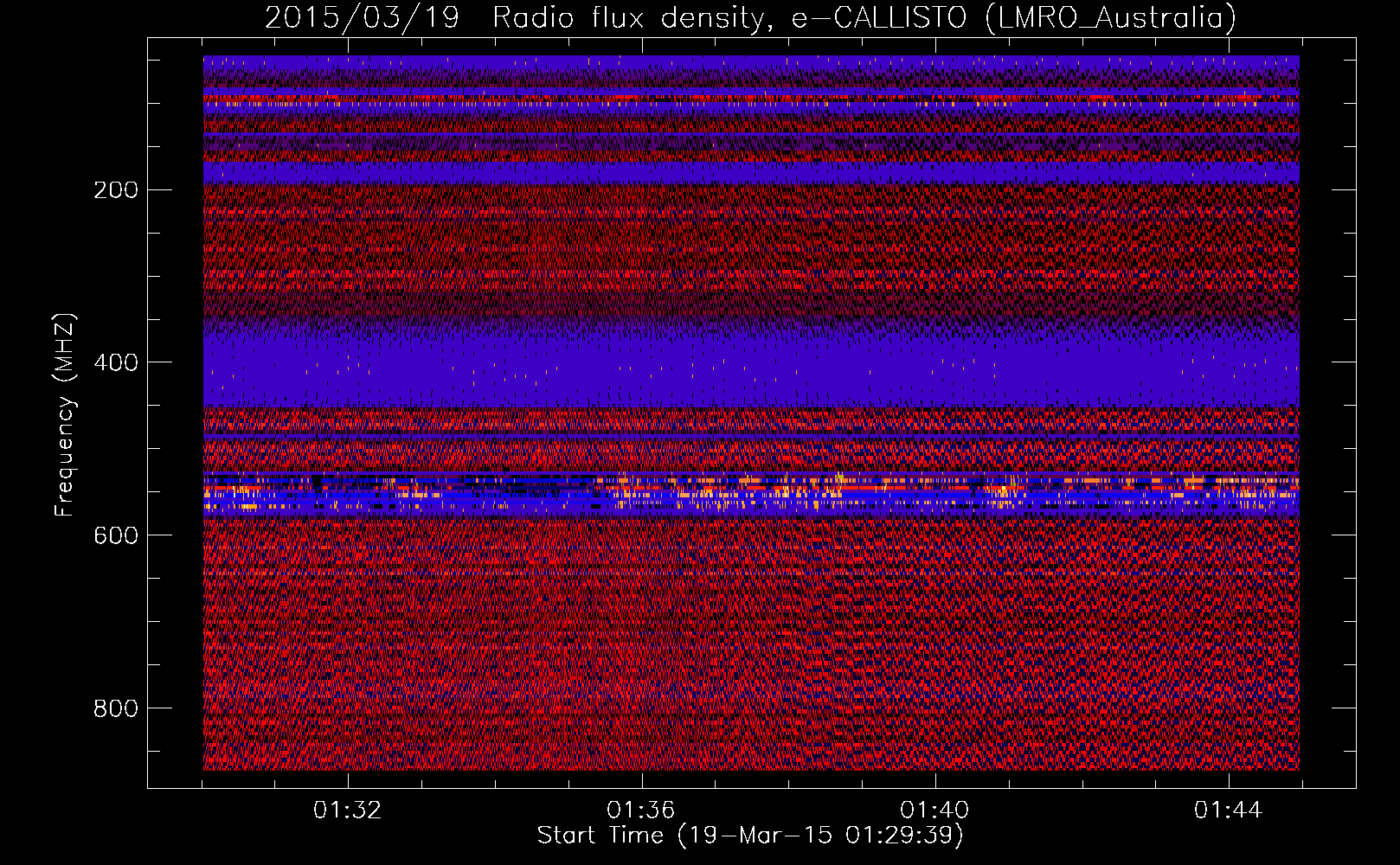Click the '01:40' time tick label
Viewport: 1400px width, 865px height.
934,811
